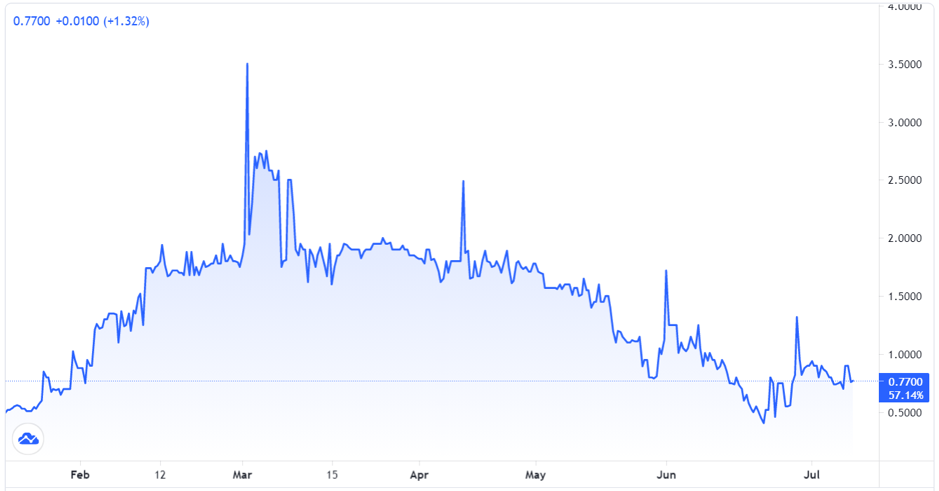939x491 pixels.
Task: Click the Mar date label on time axis
Action: tap(242, 475)
